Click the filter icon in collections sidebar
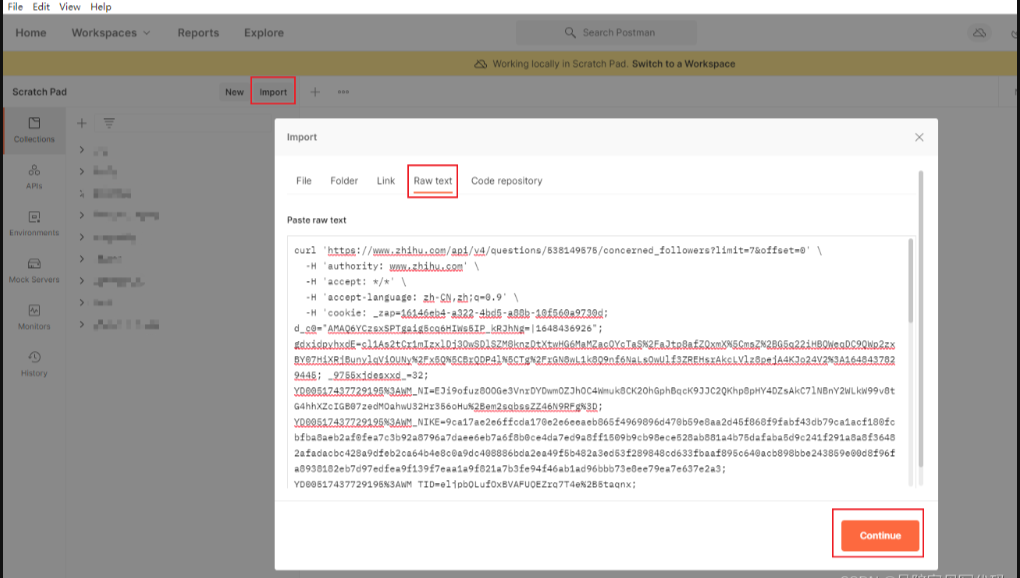The image size is (1020, 578). point(109,123)
